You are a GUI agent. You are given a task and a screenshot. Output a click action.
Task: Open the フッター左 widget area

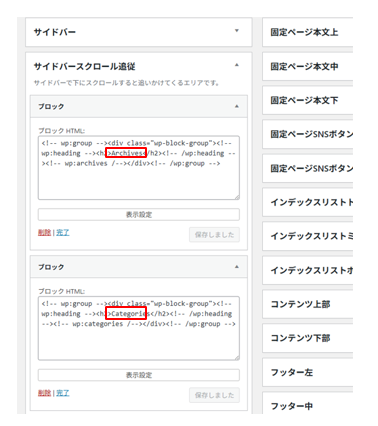click(x=308, y=372)
